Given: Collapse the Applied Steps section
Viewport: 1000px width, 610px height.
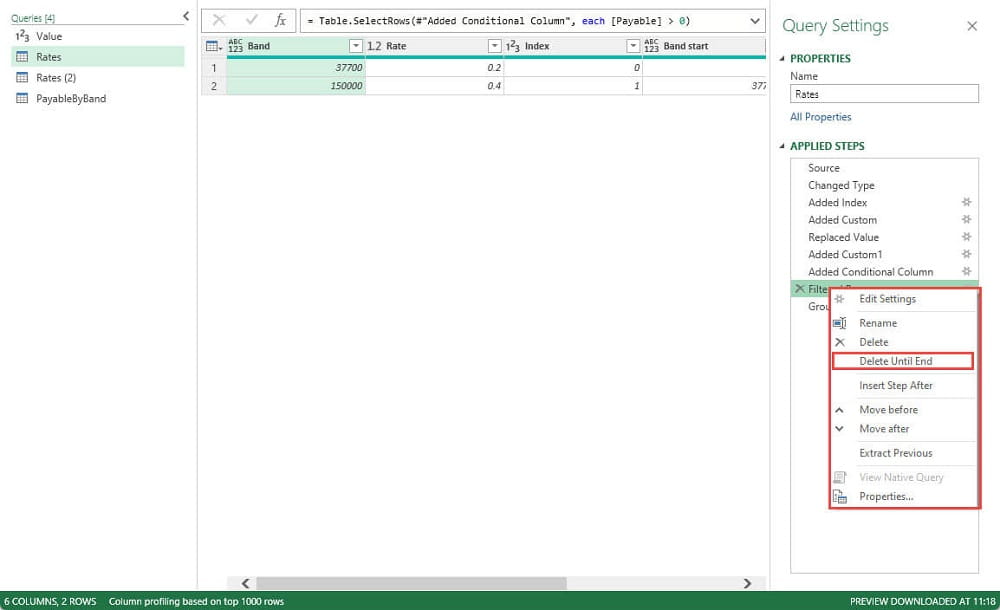Looking at the screenshot, I should (783, 146).
